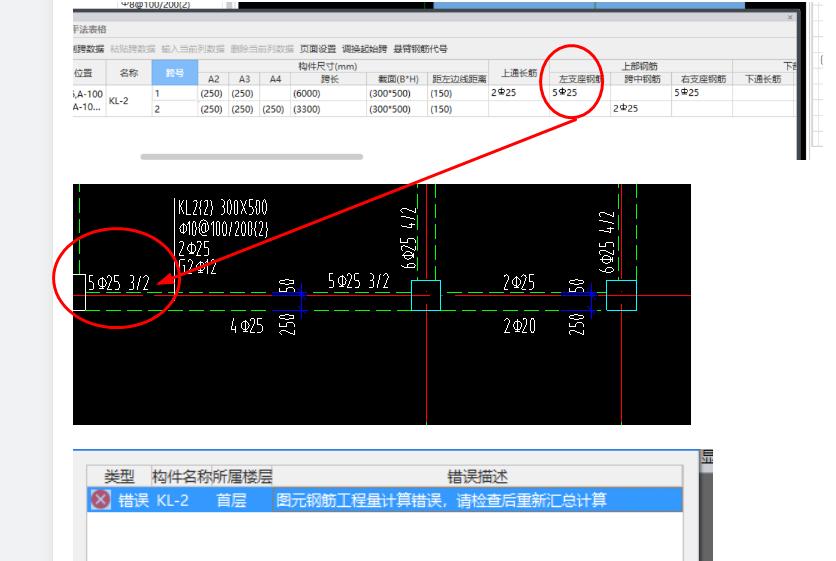The image size is (836, 561).
Task: Click the 4Φ25 bottom rebar annotation
Action: 247,325
